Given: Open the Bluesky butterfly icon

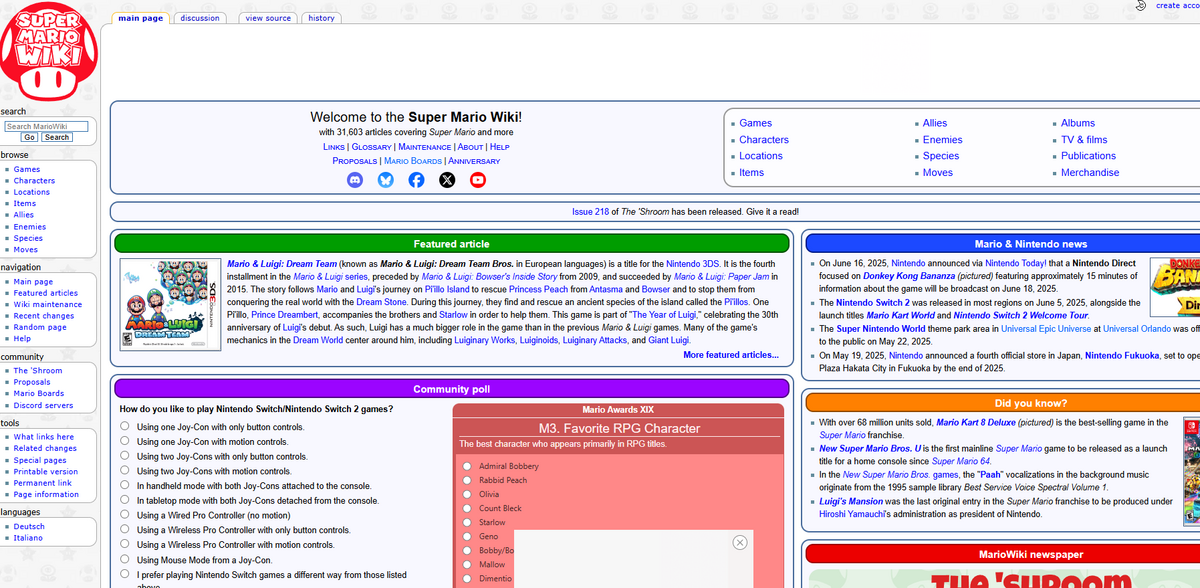Looking at the screenshot, I should pos(386,180).
